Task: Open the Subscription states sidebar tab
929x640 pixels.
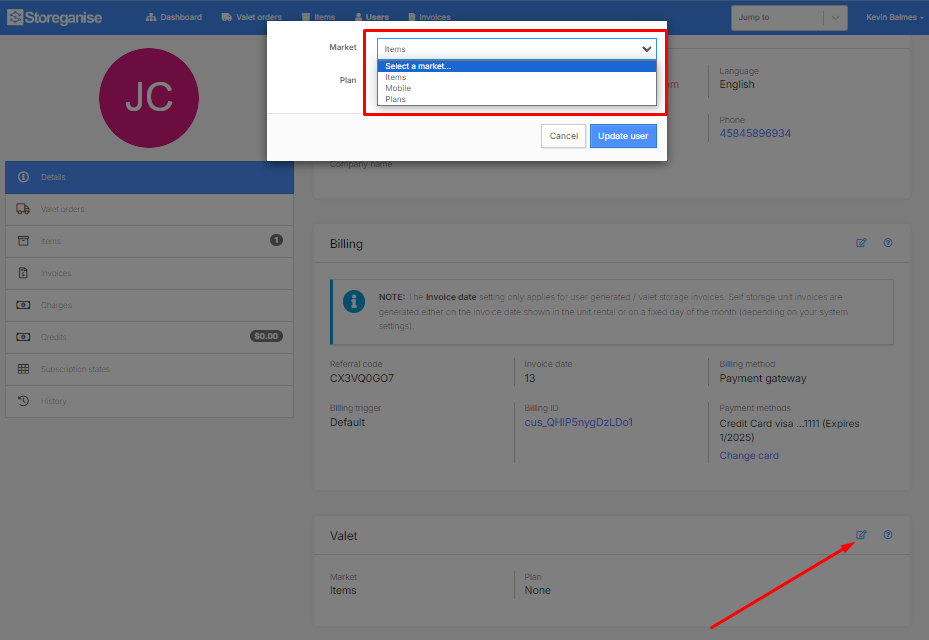Action: [149, 369]
